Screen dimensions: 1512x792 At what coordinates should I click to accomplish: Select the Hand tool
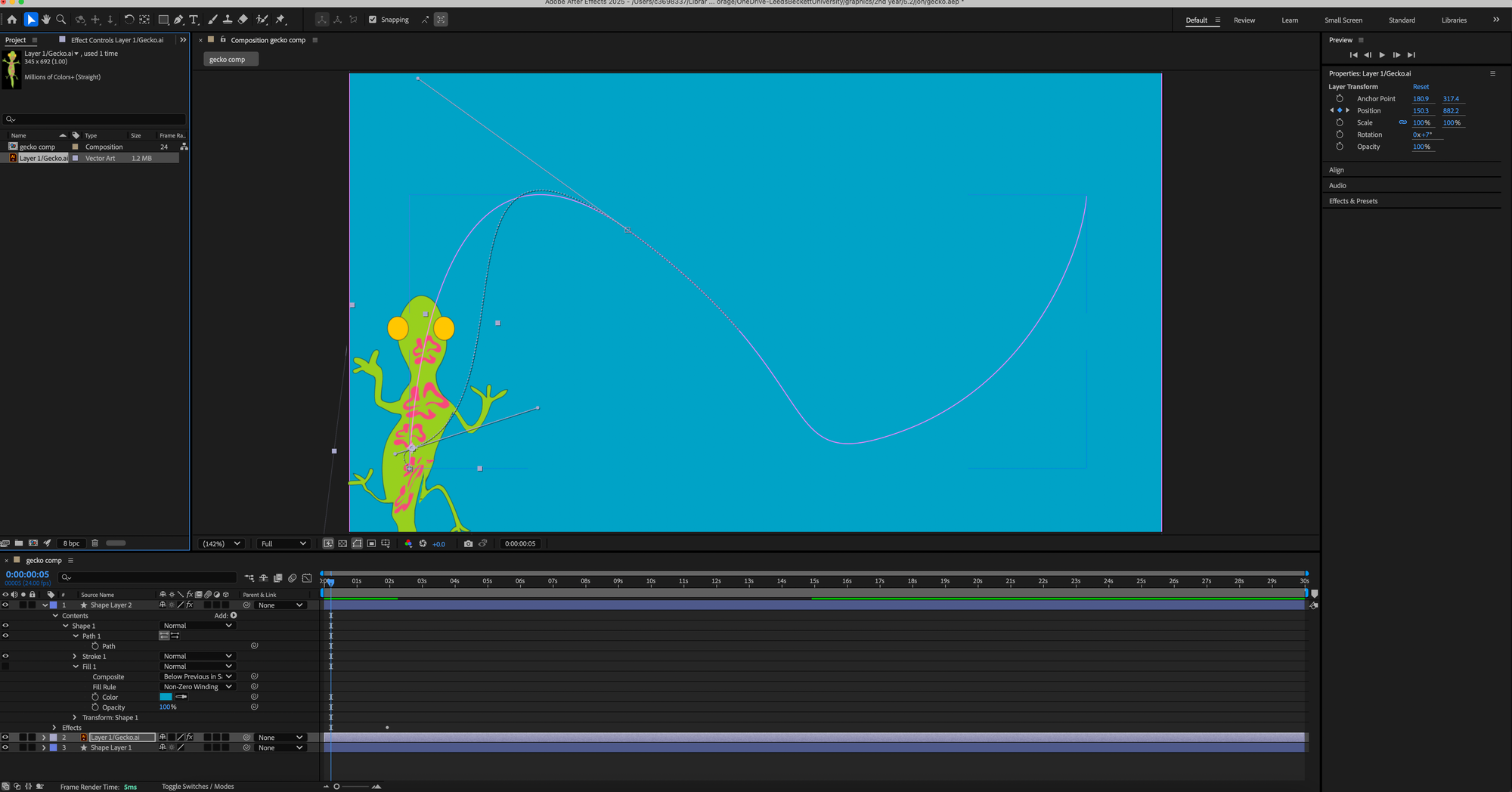click(x=45, y=20)
